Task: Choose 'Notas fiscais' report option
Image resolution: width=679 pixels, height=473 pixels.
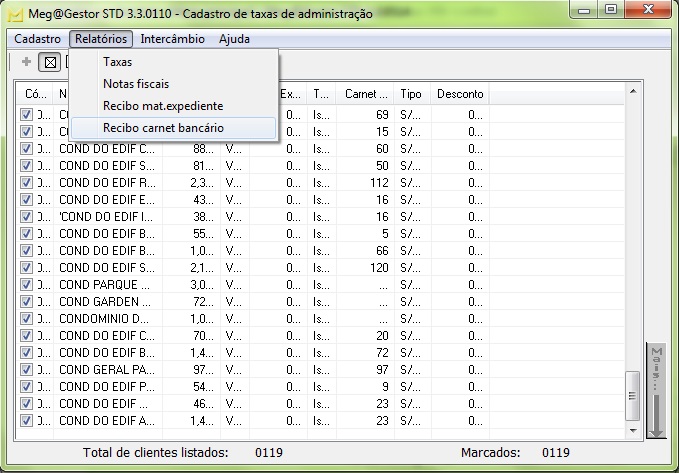Action: point(136,84)
